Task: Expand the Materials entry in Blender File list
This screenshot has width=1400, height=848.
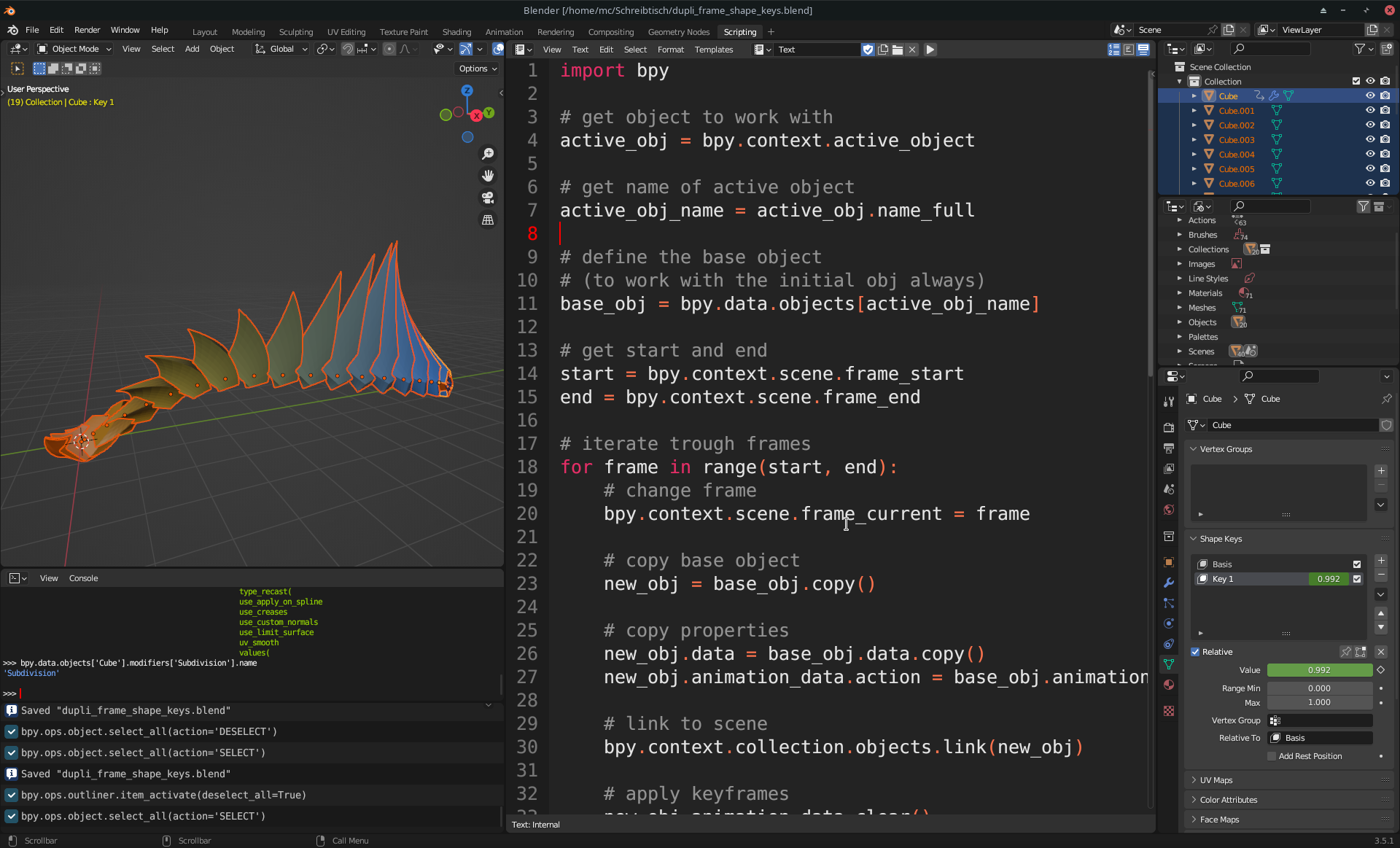Action: point(1180,293)
